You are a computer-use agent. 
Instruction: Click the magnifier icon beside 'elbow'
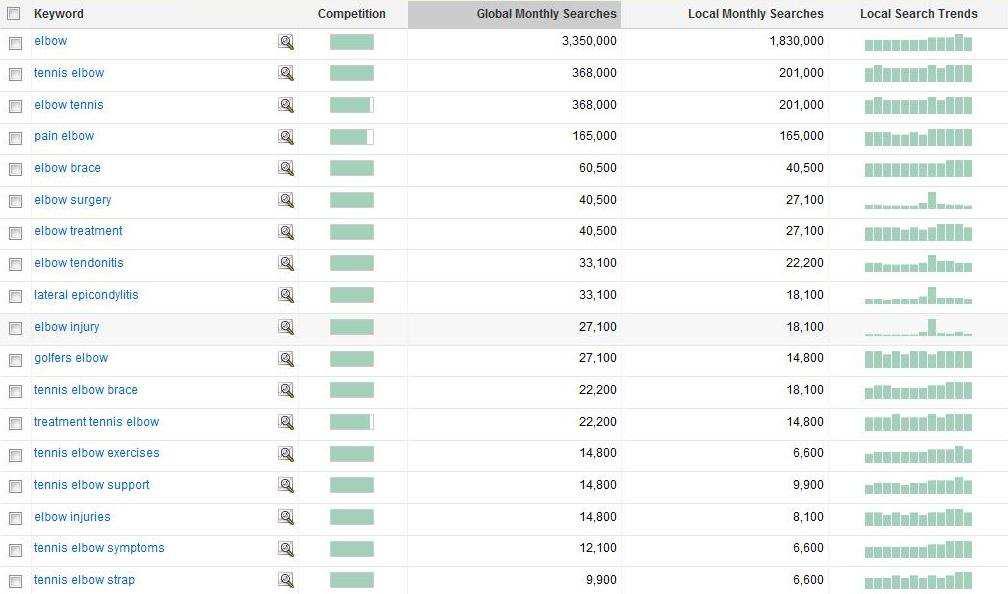pyautogui.click(x=286, y=42)
